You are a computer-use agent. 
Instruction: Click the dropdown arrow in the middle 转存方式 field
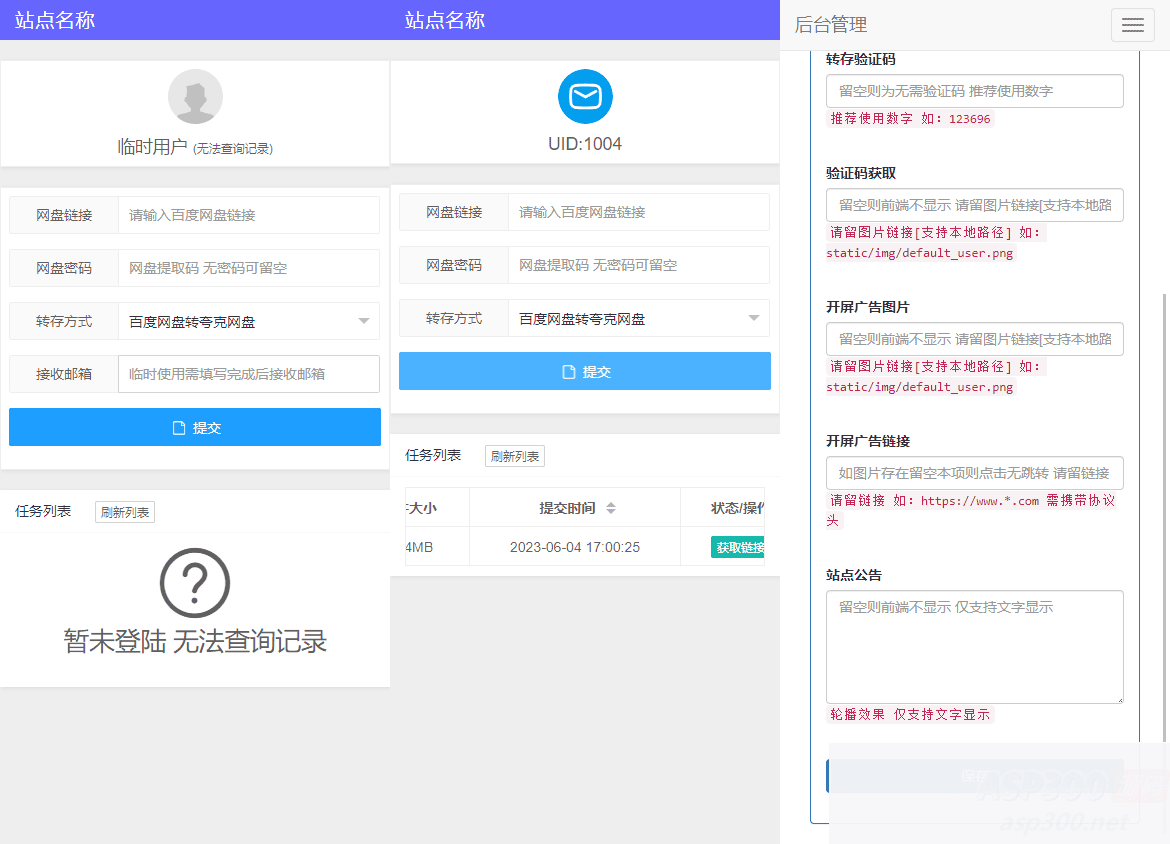tap(752, 318)
